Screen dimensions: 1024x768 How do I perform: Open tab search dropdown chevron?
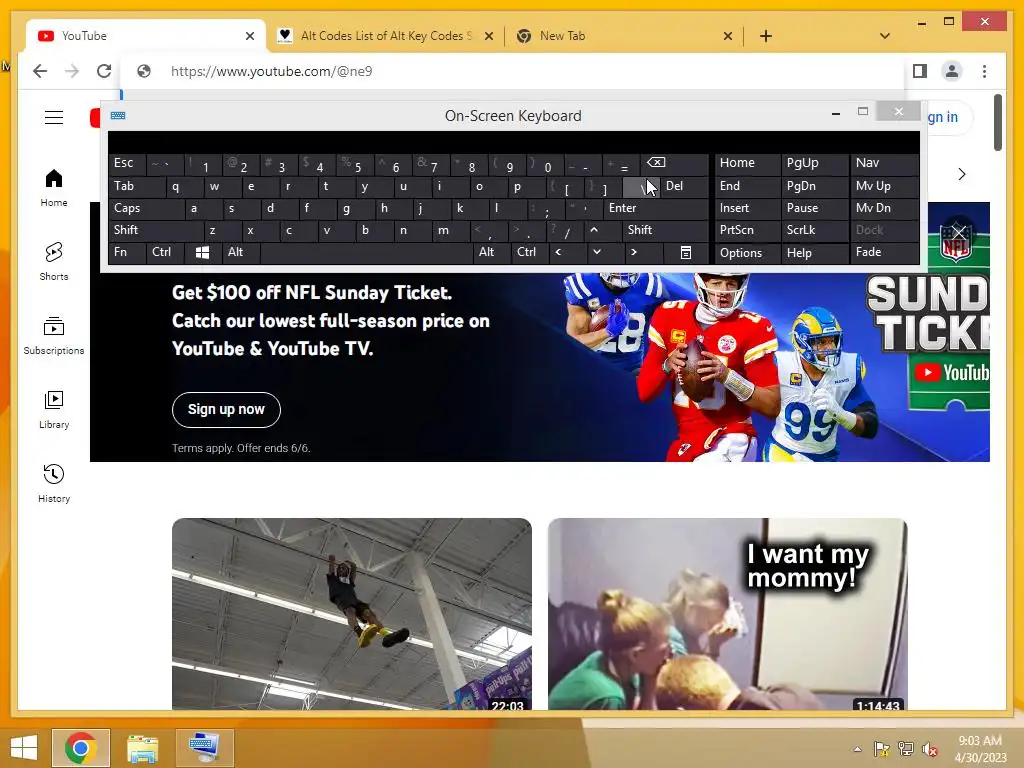tap(885, 36)
